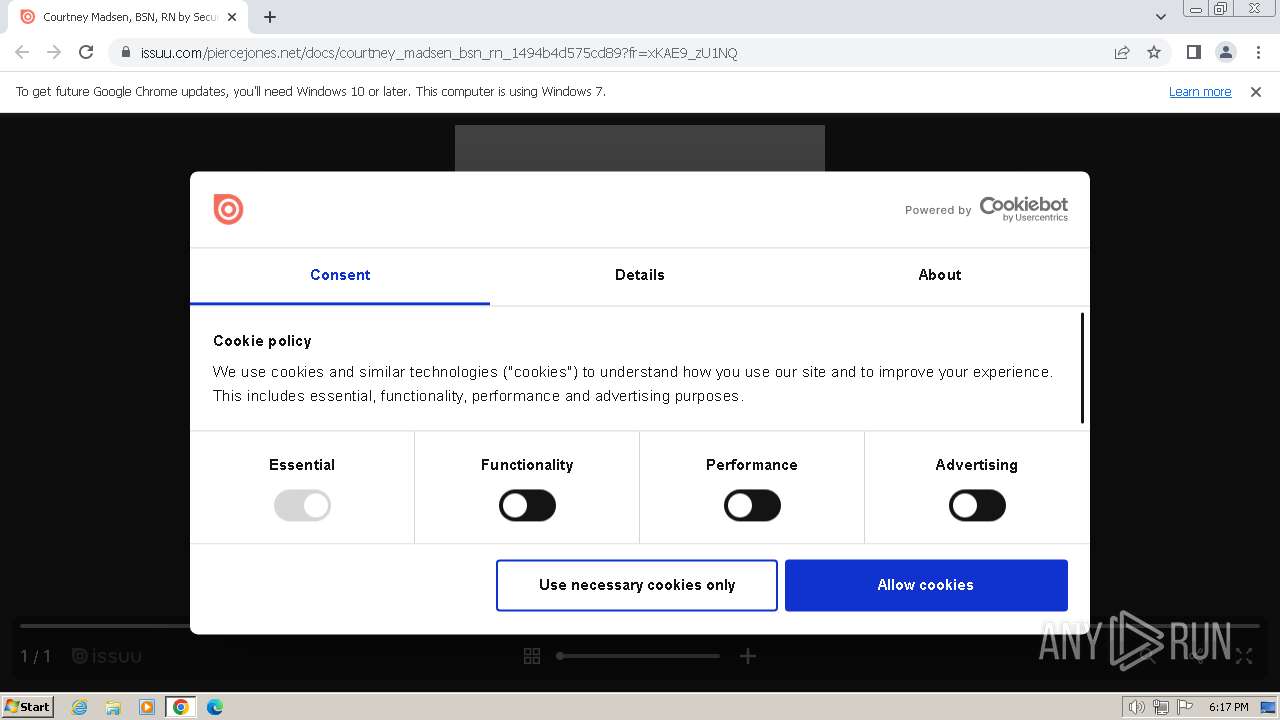Viewport: 1280px width, 720px height.
Task: Open volume control in system tray
Action: point(1137,707)
